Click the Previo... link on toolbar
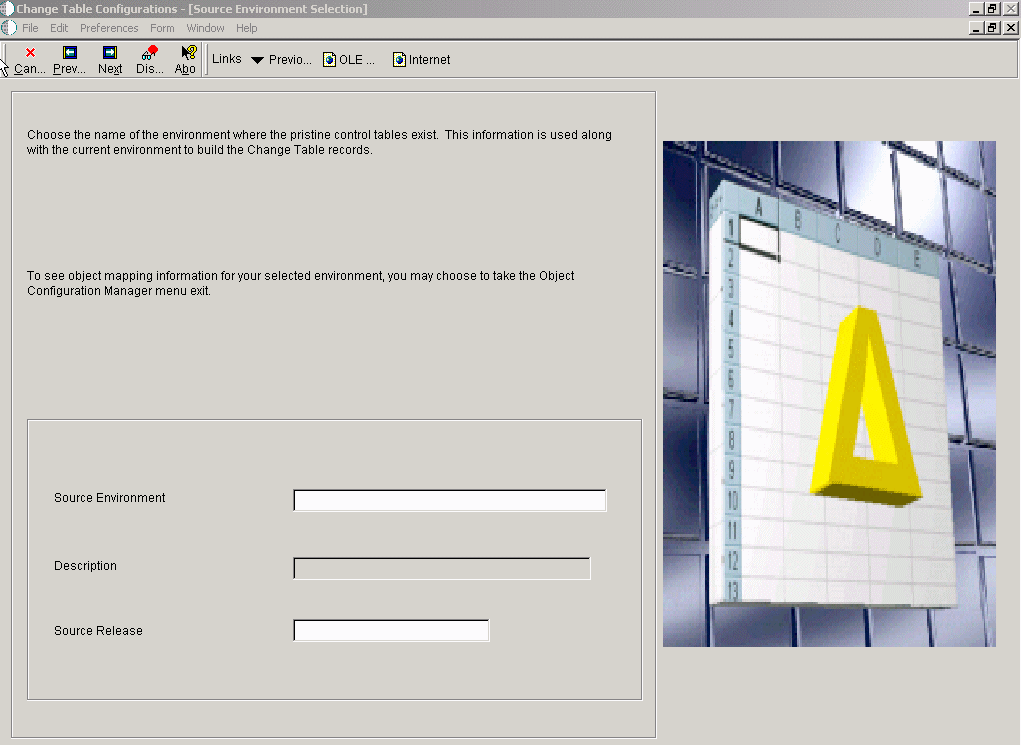The width and height of the screenshot is (1021, 745). click(290, 60)
